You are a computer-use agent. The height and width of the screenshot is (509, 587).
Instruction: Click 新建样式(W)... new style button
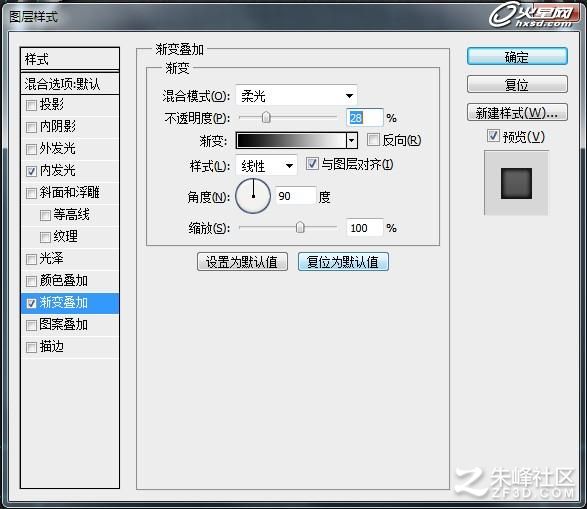pyautogui.click(x=517, y=113)
